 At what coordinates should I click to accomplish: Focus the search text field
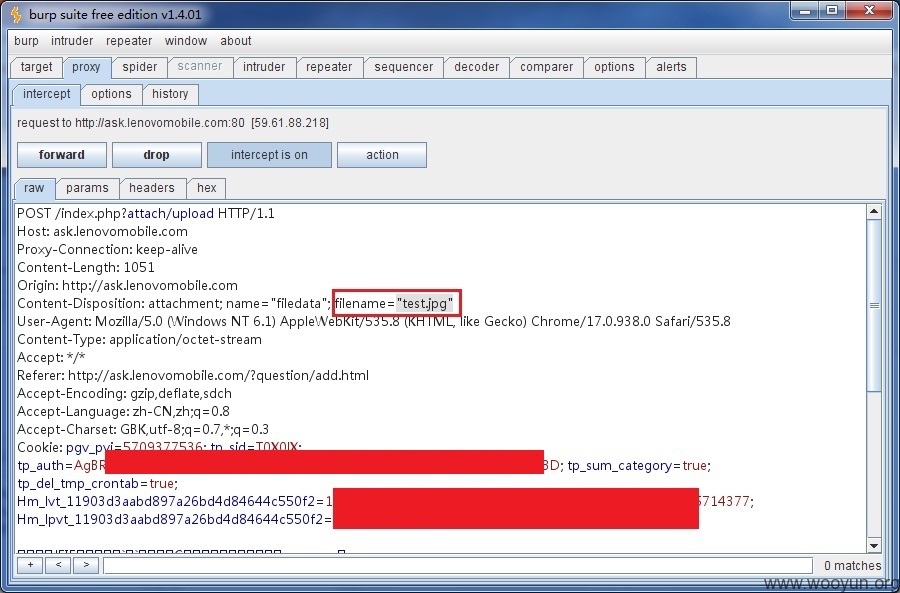(458, 565)
